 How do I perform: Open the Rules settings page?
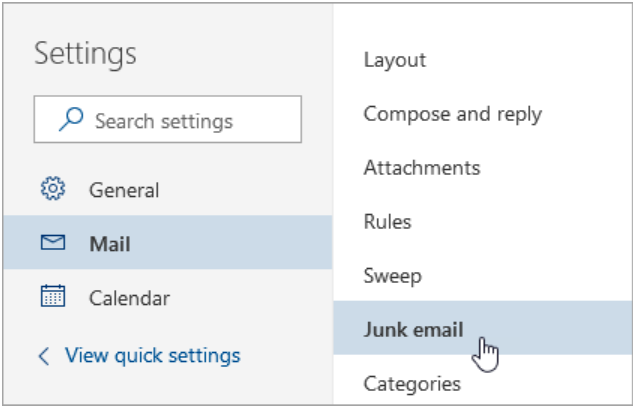click(x=387, y=222)
